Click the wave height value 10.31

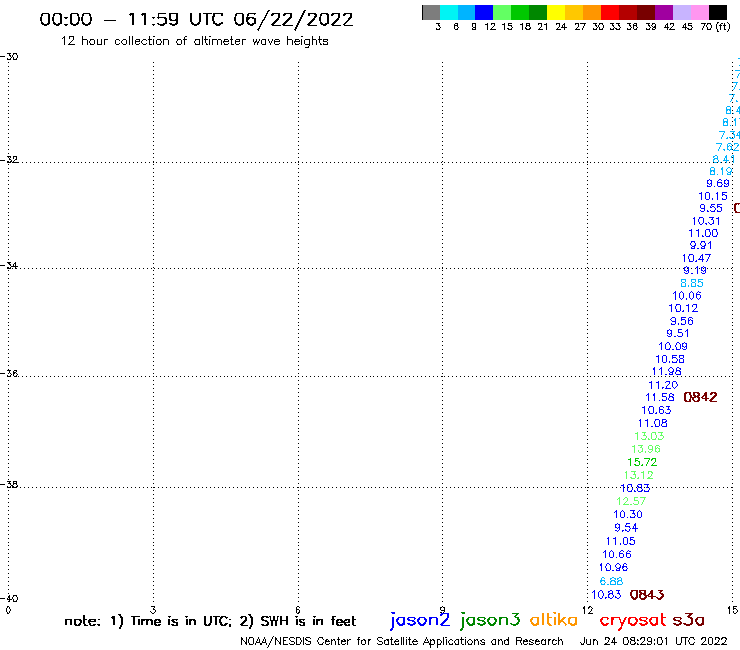click(706, 221)
